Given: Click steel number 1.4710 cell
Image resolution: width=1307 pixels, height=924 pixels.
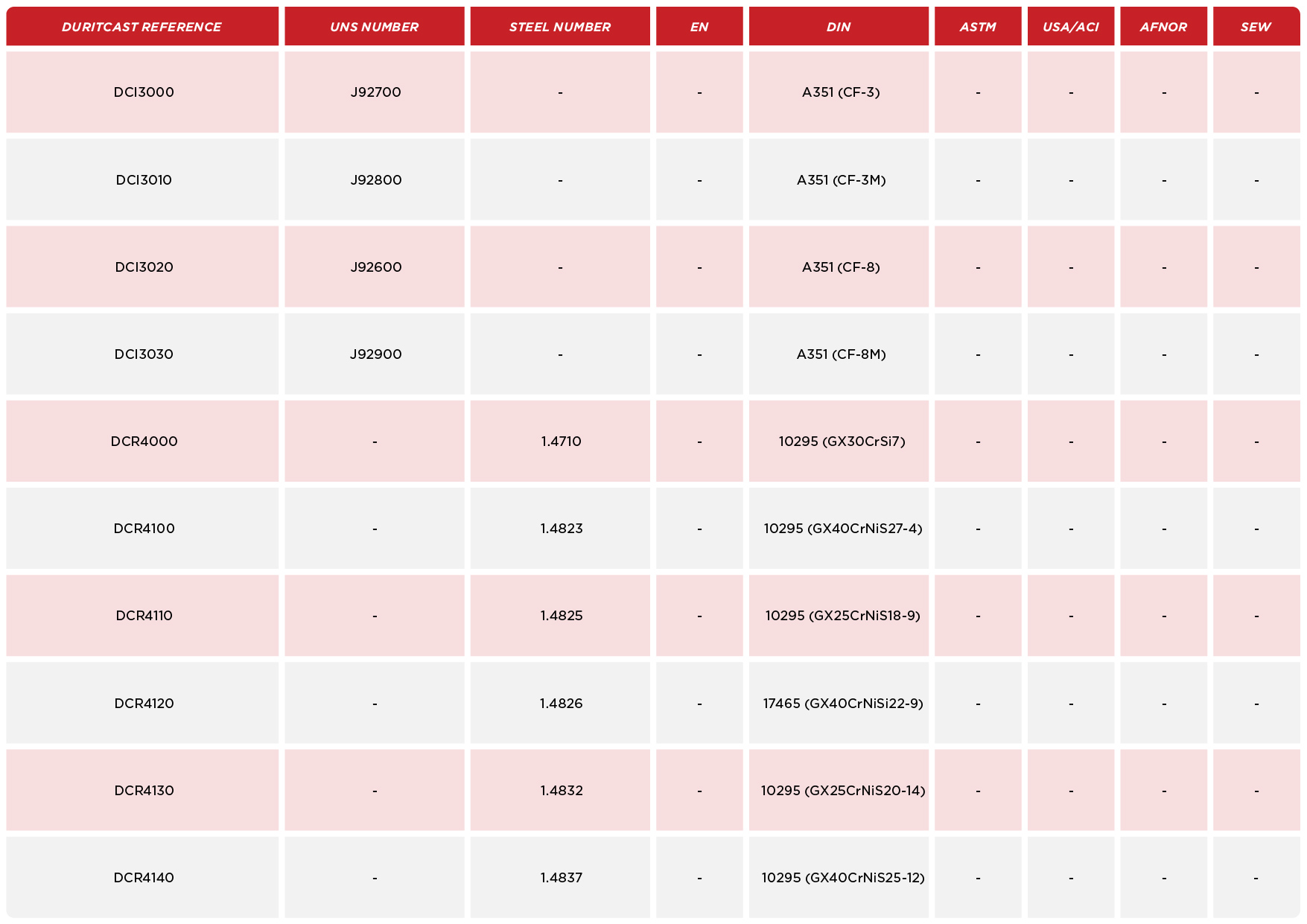Looking at the screenshot, I should pyautogui.click(x=560, y=442).
